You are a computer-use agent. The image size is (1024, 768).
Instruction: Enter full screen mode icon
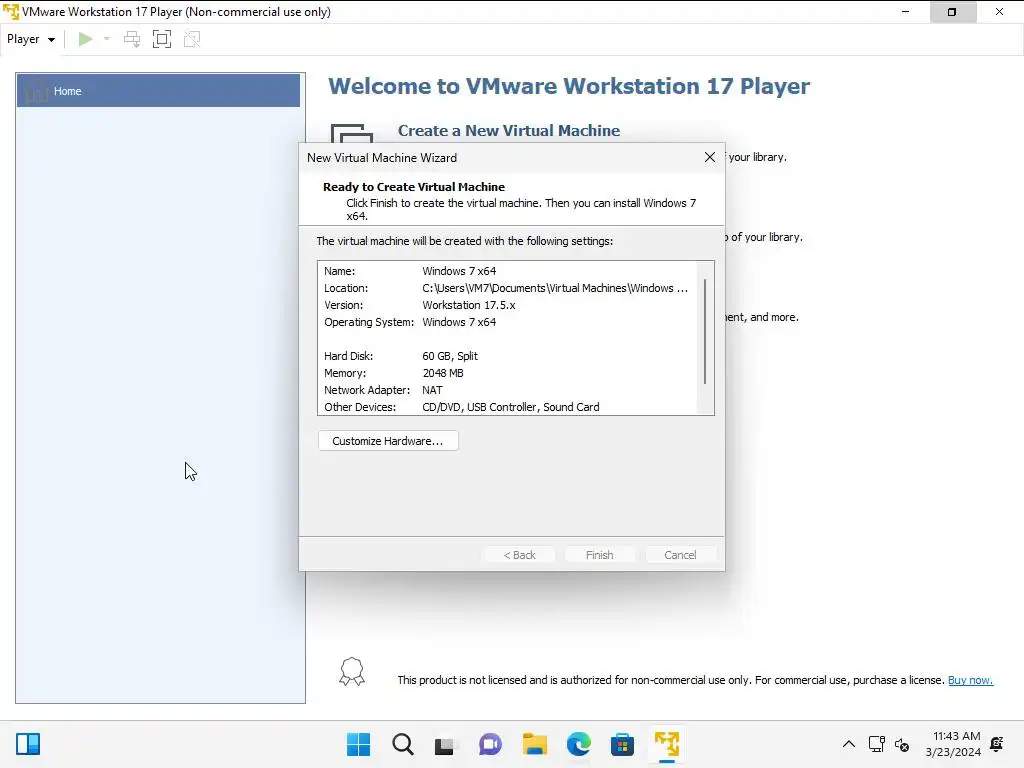(x=162, y=39)
